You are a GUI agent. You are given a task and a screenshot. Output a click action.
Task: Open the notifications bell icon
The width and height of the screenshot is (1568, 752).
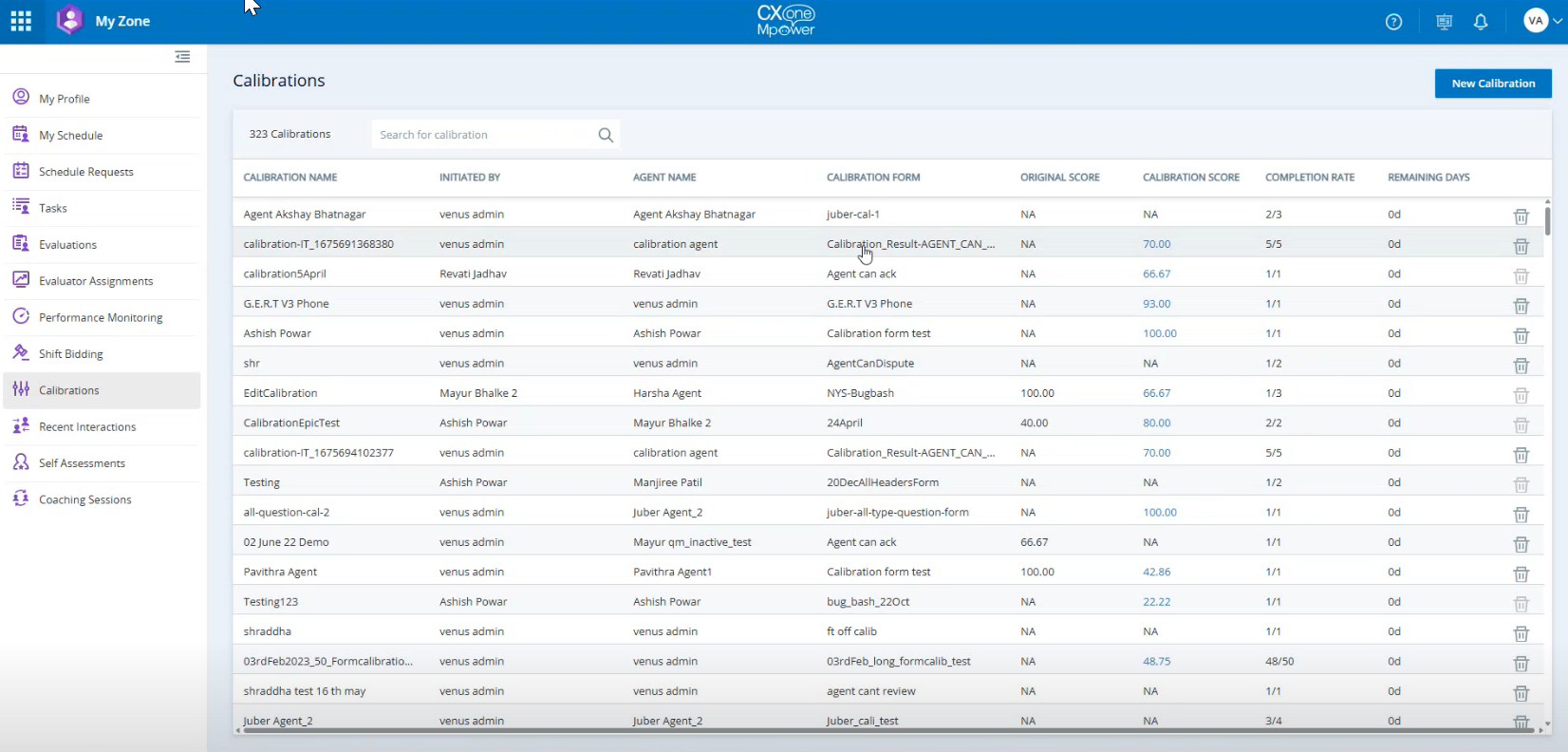point(1481,22)
